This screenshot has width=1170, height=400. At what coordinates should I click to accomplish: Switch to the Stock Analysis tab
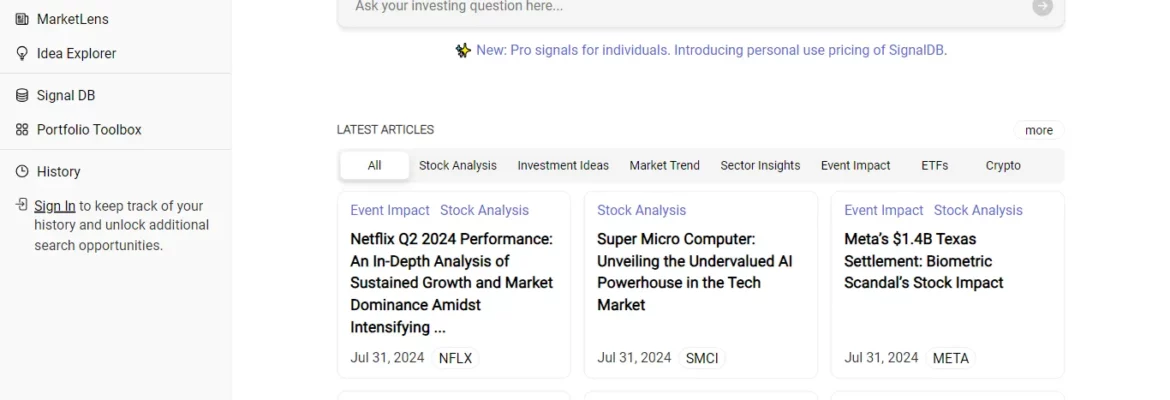click(x=457, y=166)
